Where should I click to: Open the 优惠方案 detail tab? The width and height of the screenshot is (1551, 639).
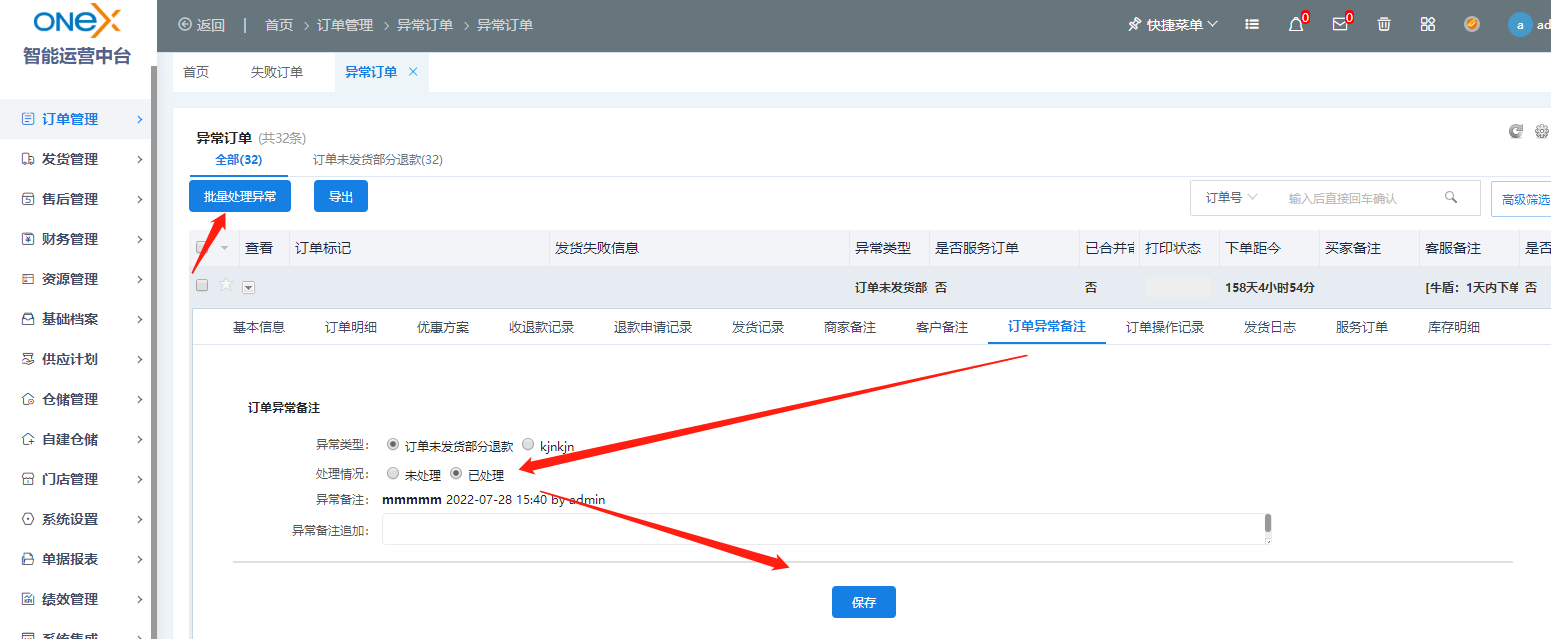[x=443, y=327]
